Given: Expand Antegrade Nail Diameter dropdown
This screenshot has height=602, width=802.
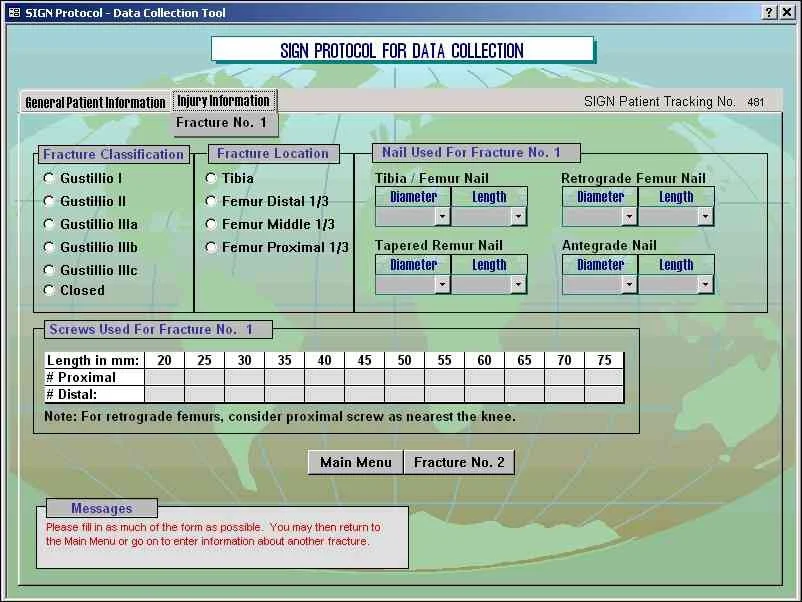Looking at the screenshot, I should click(629, 284).
